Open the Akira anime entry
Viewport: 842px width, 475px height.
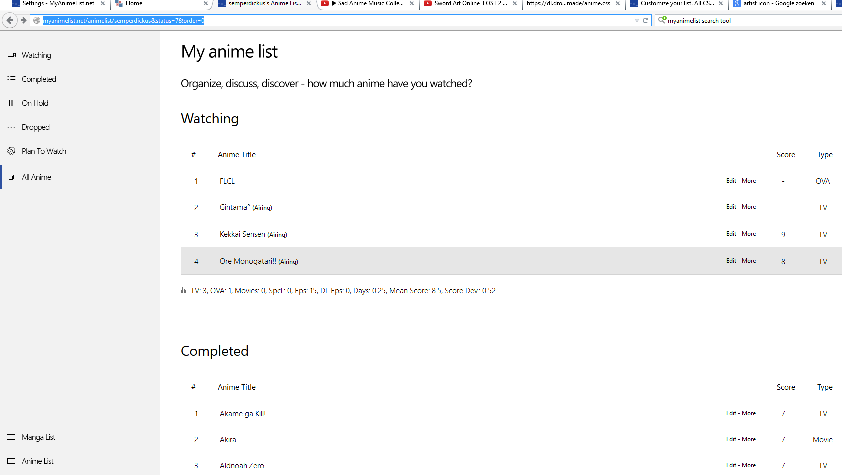(x=228, y=439)
